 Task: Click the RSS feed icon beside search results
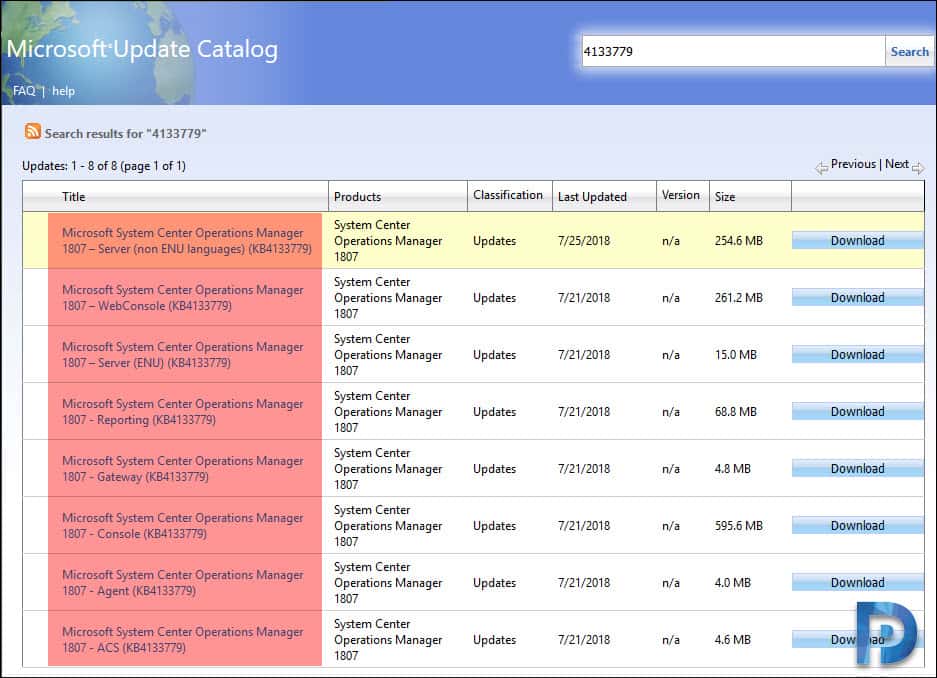click(x=33, y=131)
